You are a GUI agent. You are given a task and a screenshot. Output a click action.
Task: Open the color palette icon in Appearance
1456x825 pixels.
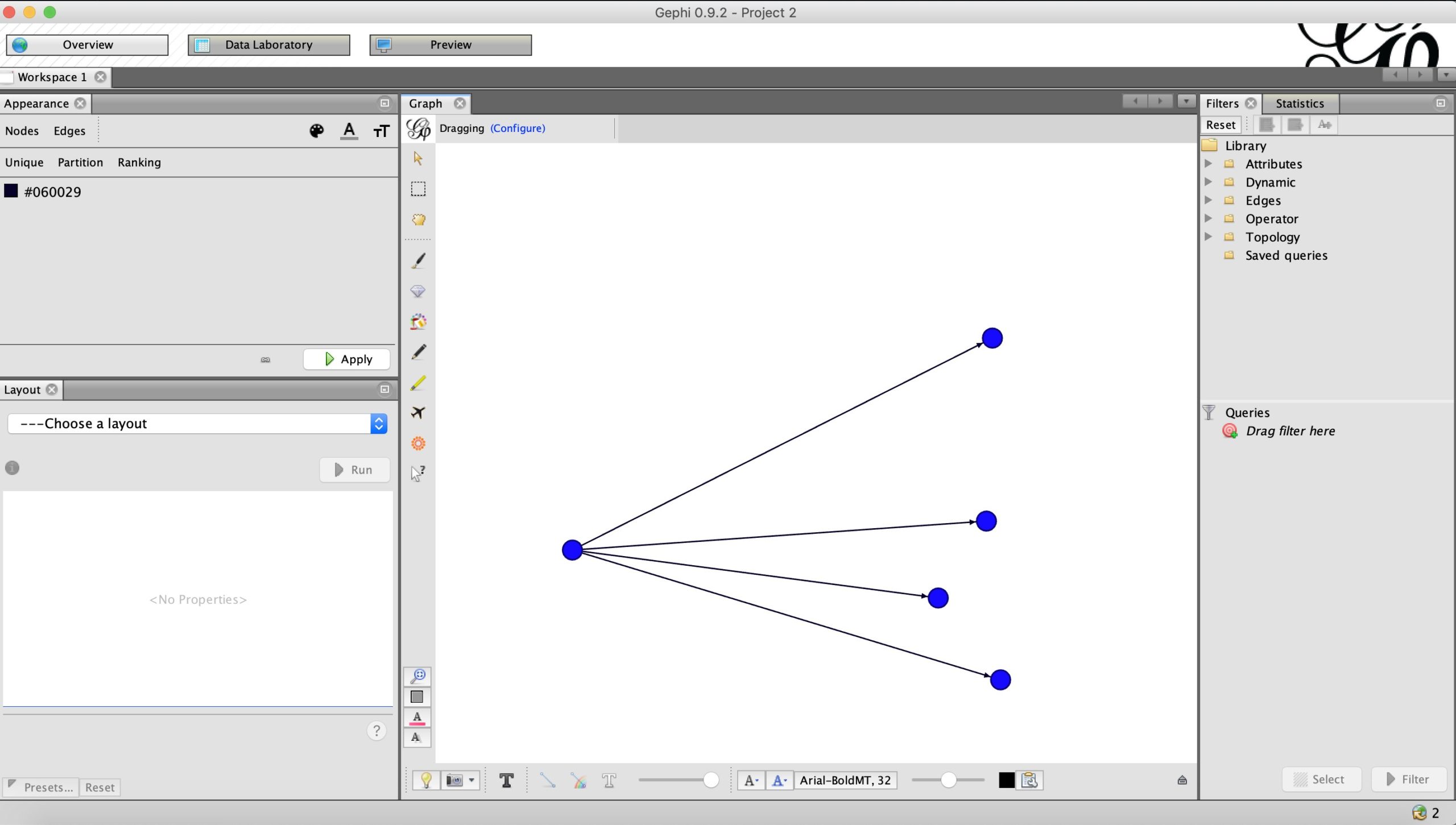316,131
